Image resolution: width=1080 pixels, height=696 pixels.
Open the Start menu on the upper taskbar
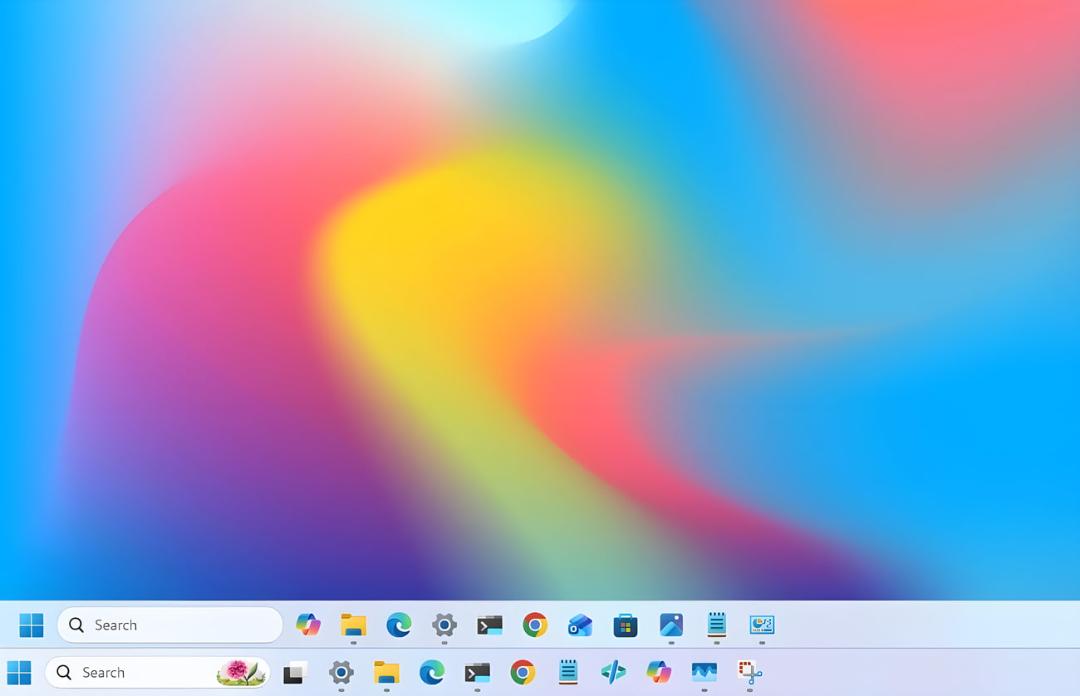31,625
